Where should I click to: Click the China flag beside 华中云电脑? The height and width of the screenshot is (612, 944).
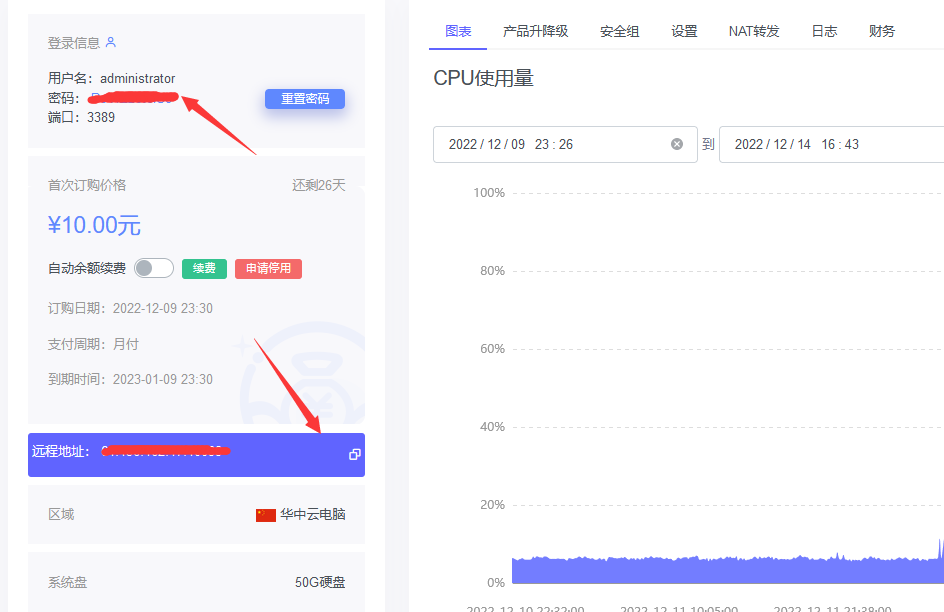tap(264, 514)
